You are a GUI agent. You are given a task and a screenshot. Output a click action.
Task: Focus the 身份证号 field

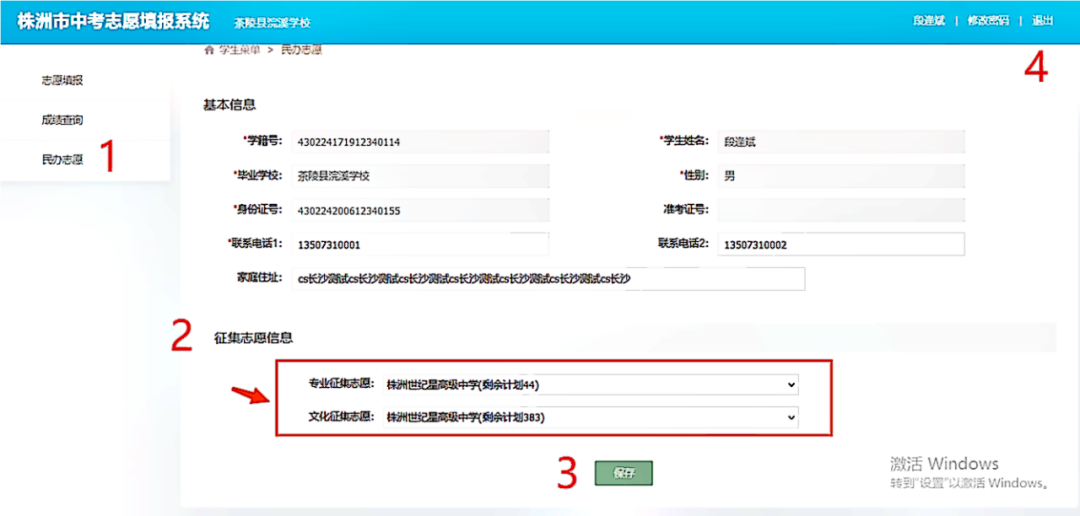click(x=420, y=210)
